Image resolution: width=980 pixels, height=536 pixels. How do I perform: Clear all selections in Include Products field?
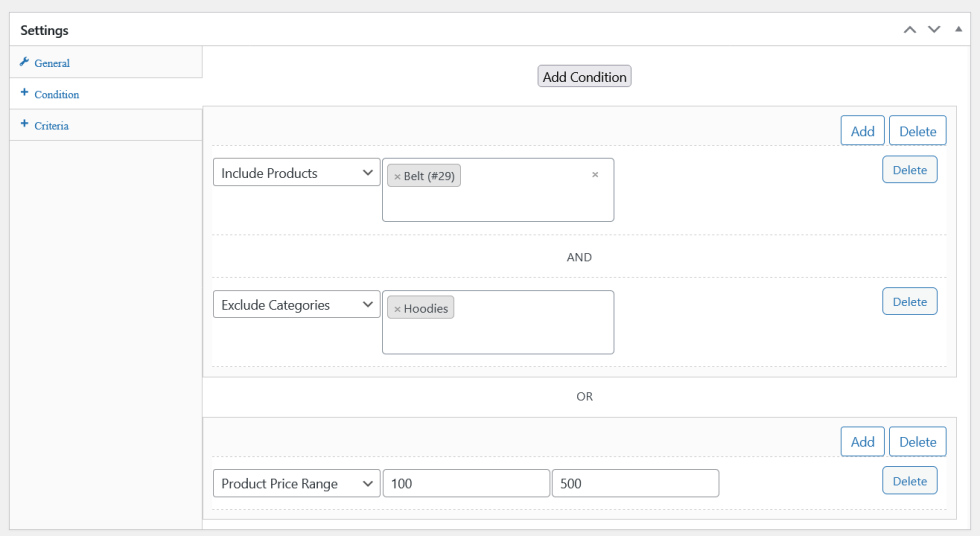595,175
